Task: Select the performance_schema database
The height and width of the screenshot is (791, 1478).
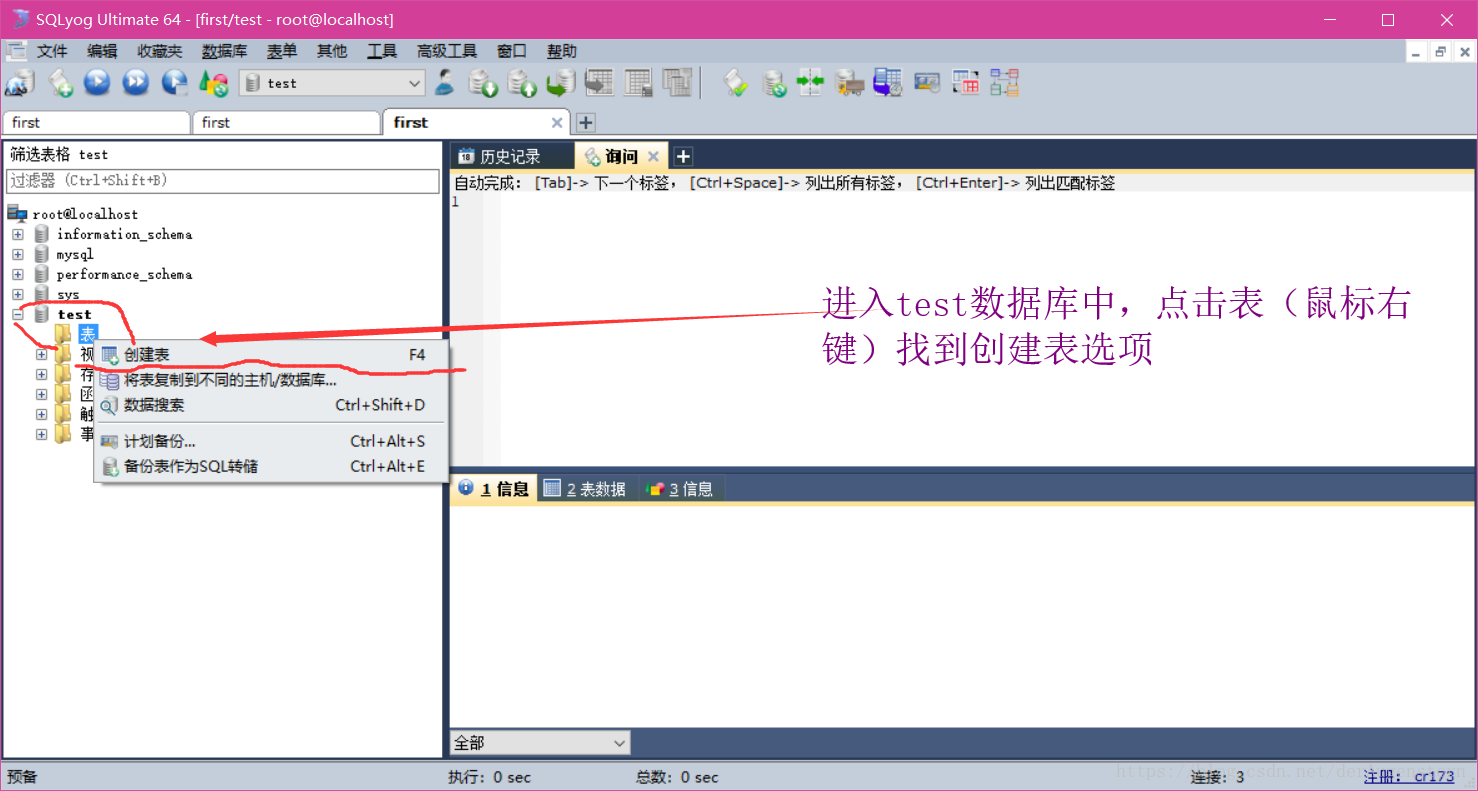Action: click(x=124, y=274)
